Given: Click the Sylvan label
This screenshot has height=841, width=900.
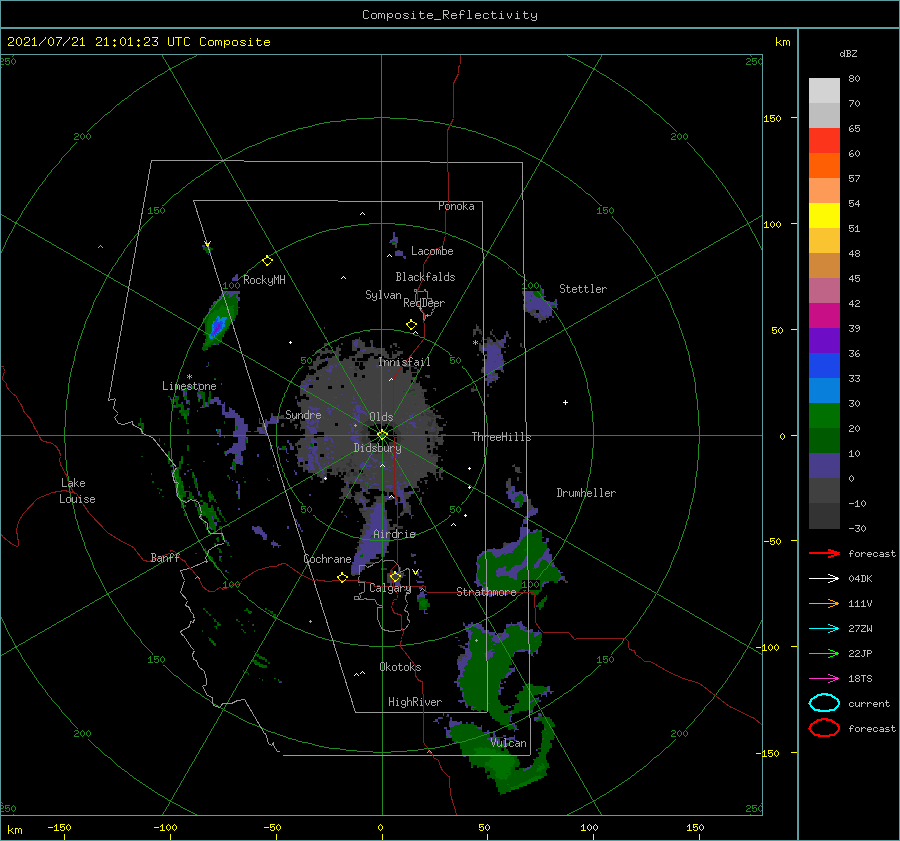Looking at the screenshot, I should point(383,295).
